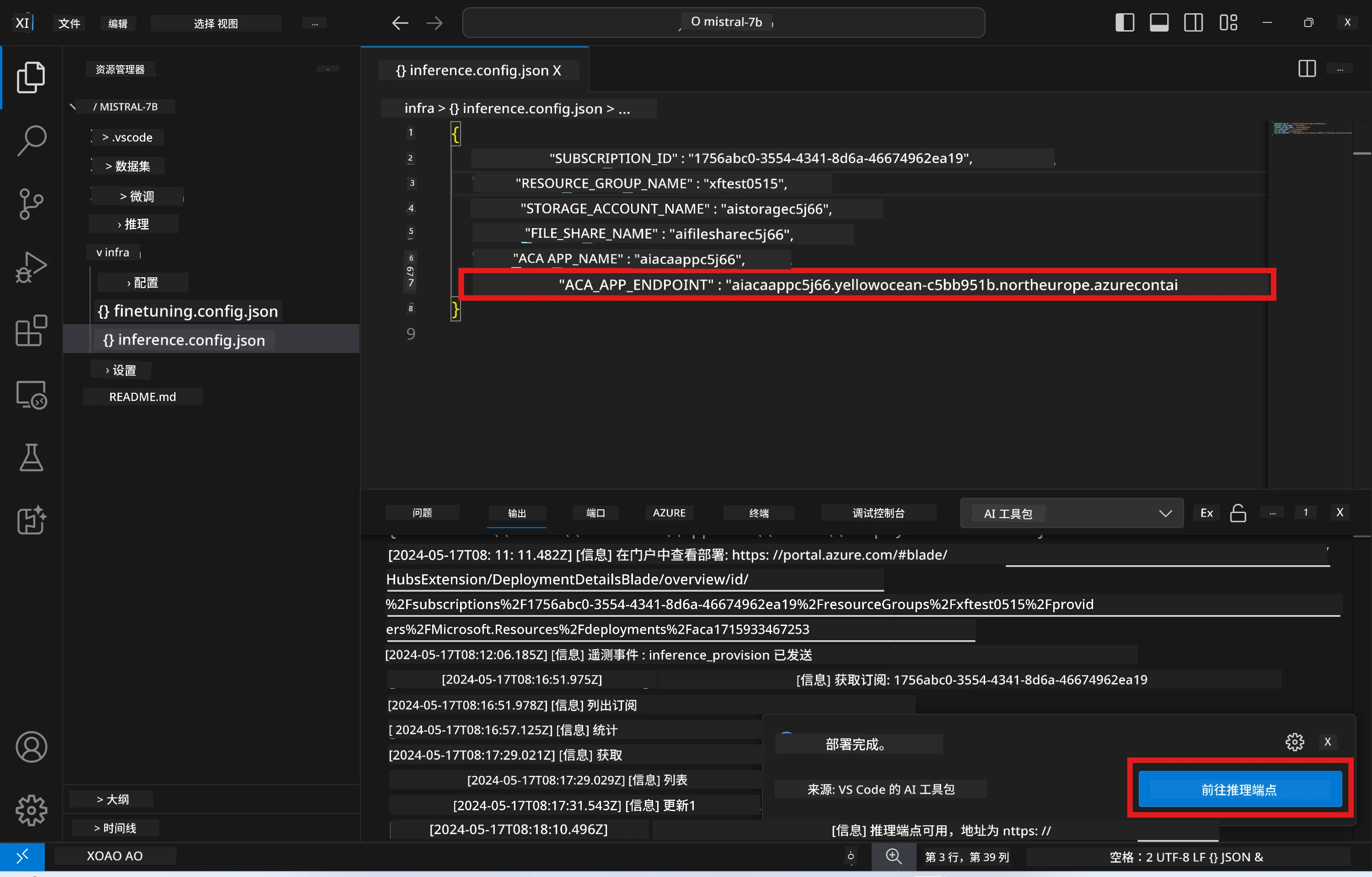The height and width of the screenshot is (877, 1372).
Task: Open the AI Toolkit sidebar icon
Action: point(31,520)
